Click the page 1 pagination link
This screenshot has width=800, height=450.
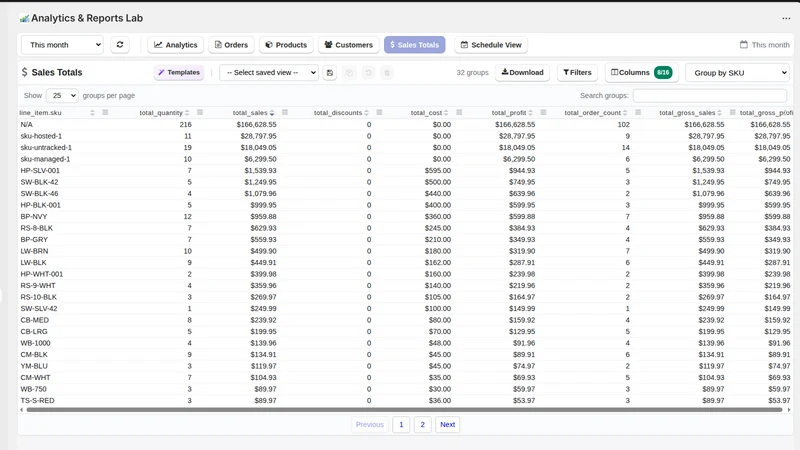pyautogui.click(x=401, y=424)
